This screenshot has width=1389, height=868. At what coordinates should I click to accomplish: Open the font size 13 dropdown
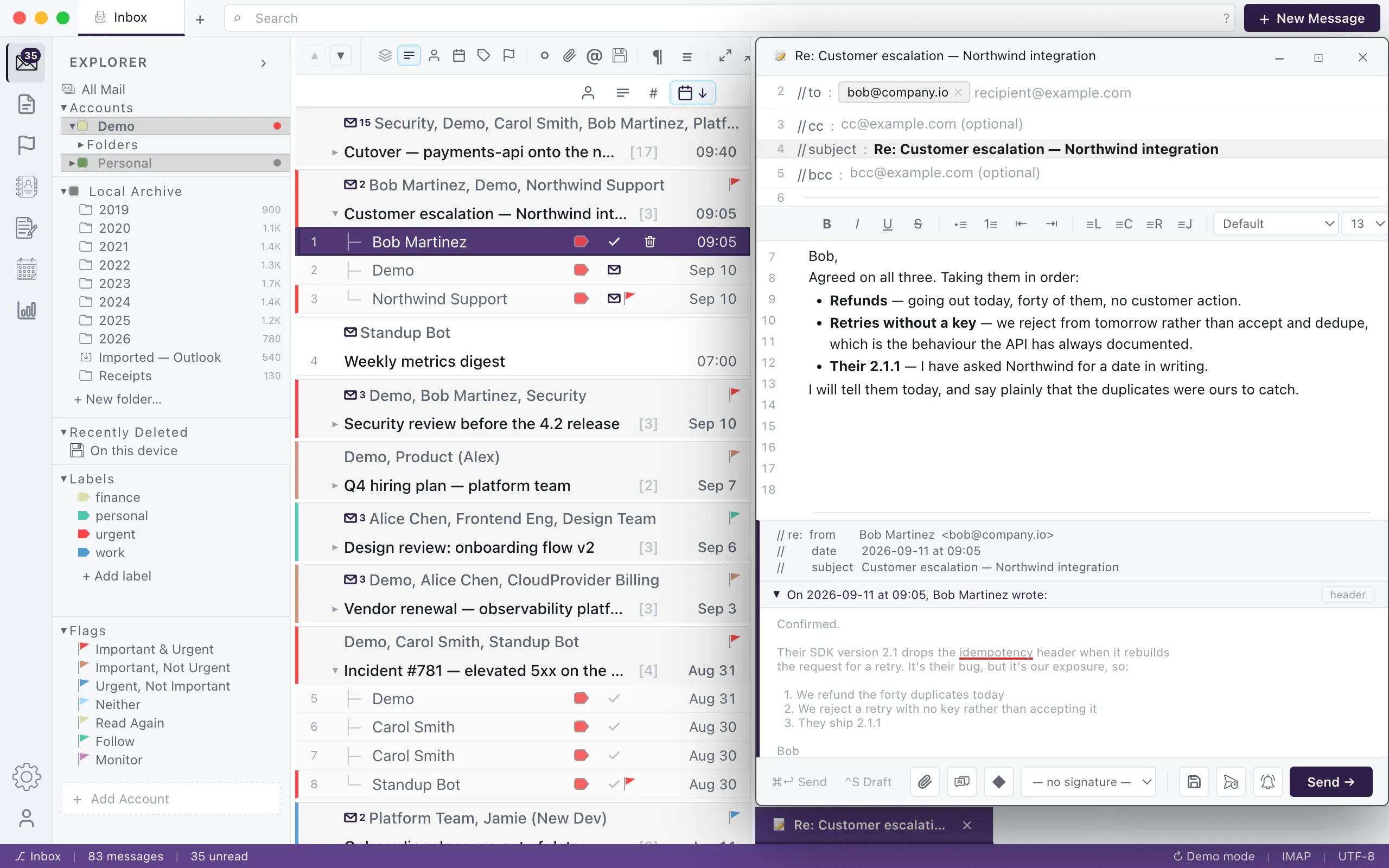[1366, 224]
